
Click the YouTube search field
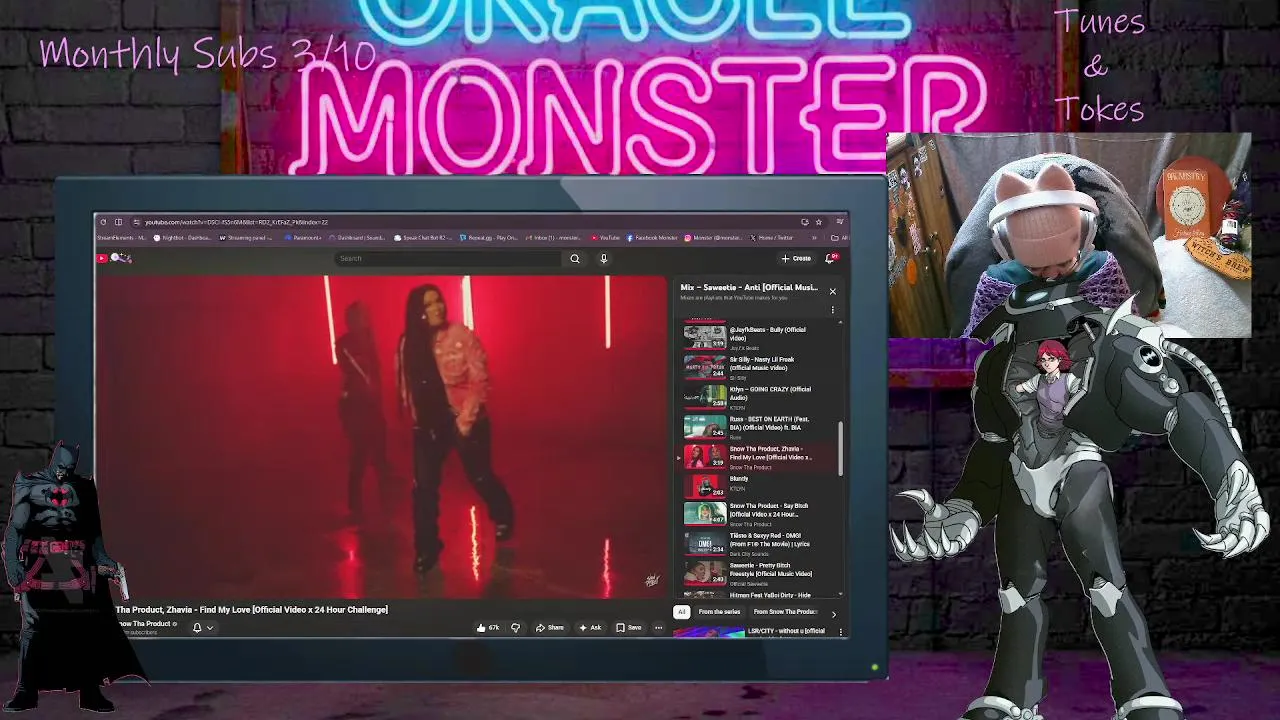(448, 258)
